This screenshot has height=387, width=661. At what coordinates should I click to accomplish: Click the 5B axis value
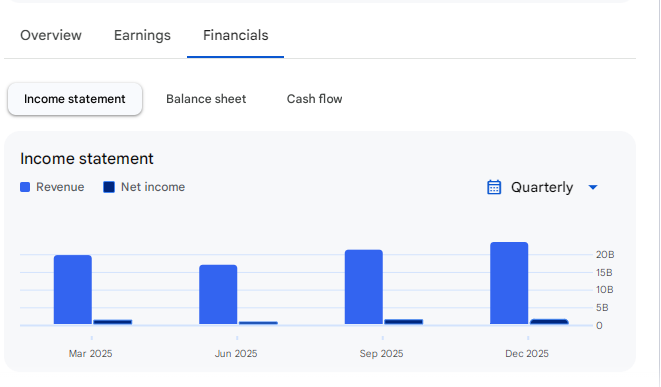(602, 308)
